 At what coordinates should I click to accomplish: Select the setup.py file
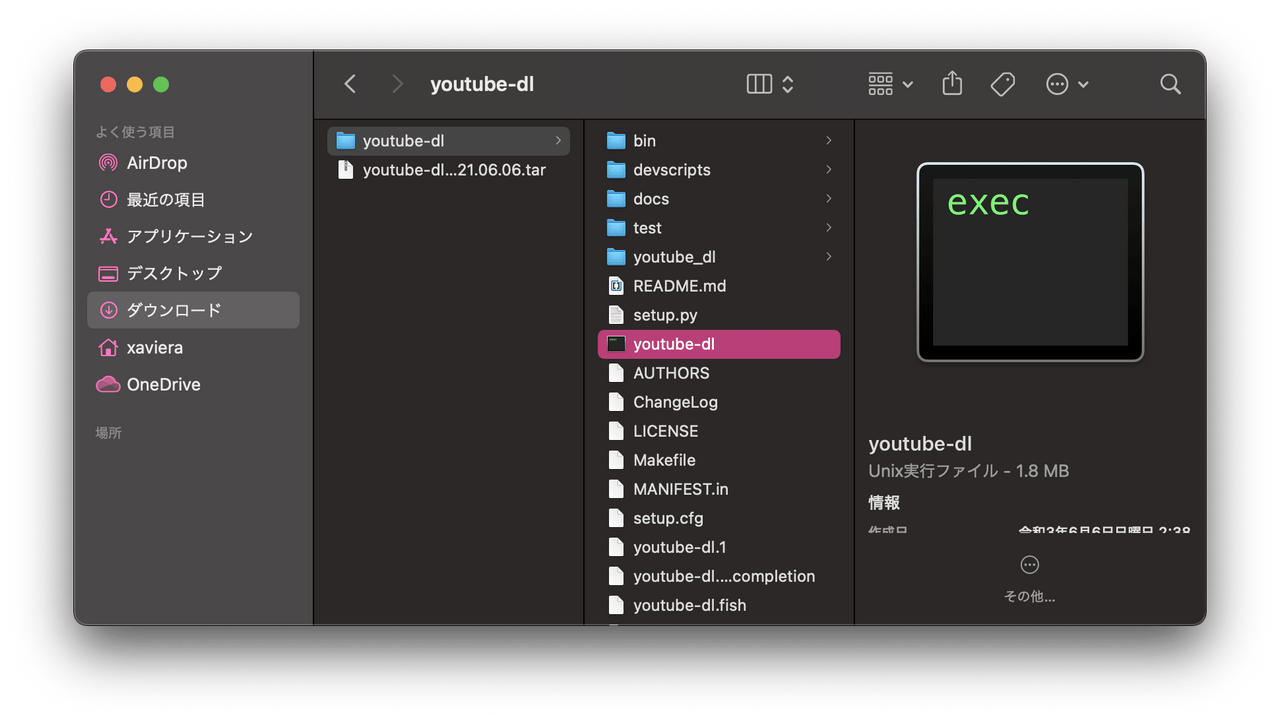(x=719, y=315)
